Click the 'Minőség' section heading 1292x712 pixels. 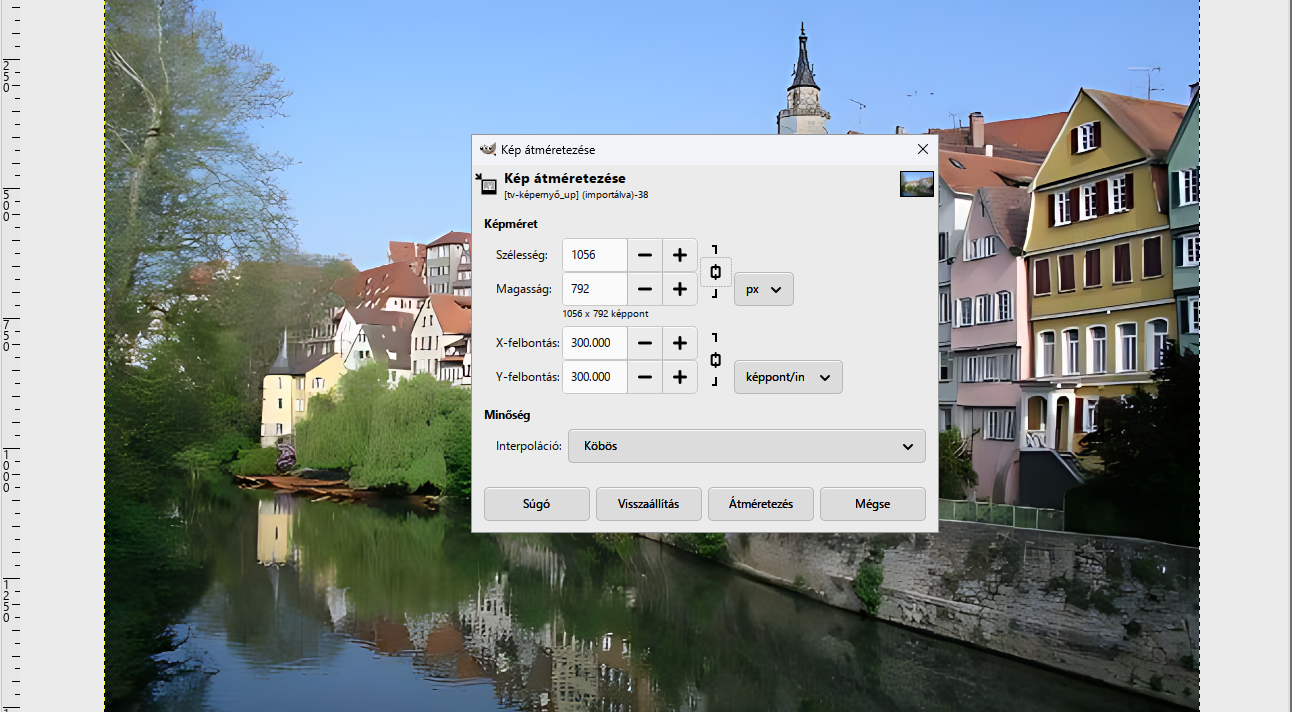(507, 414)
